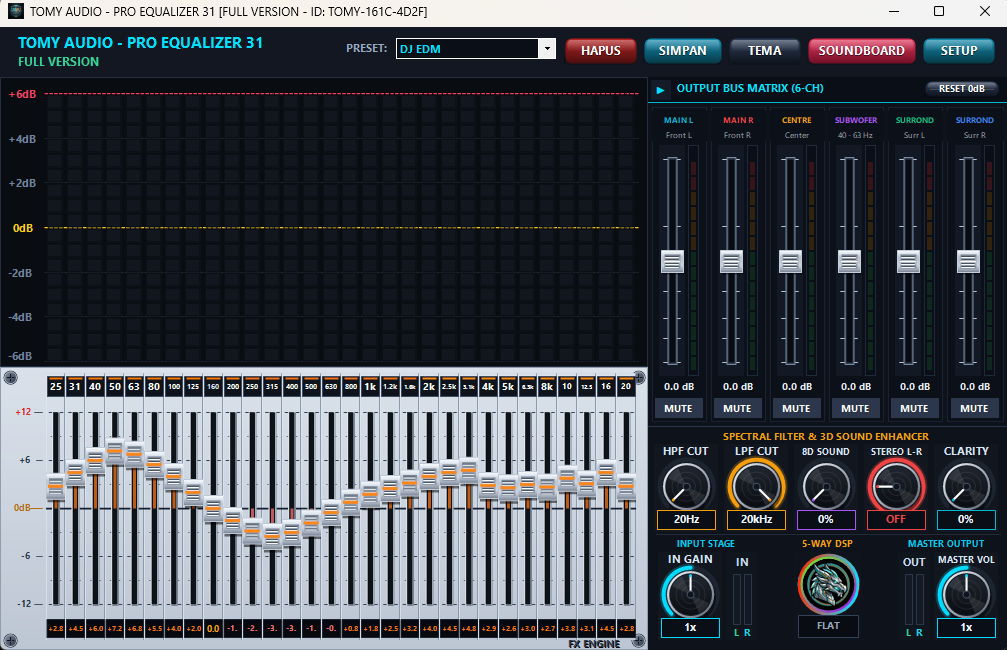Click the 8k frequency label
Image resolution: width=1007 pixels, height=650 pixels.
(547, 386)
